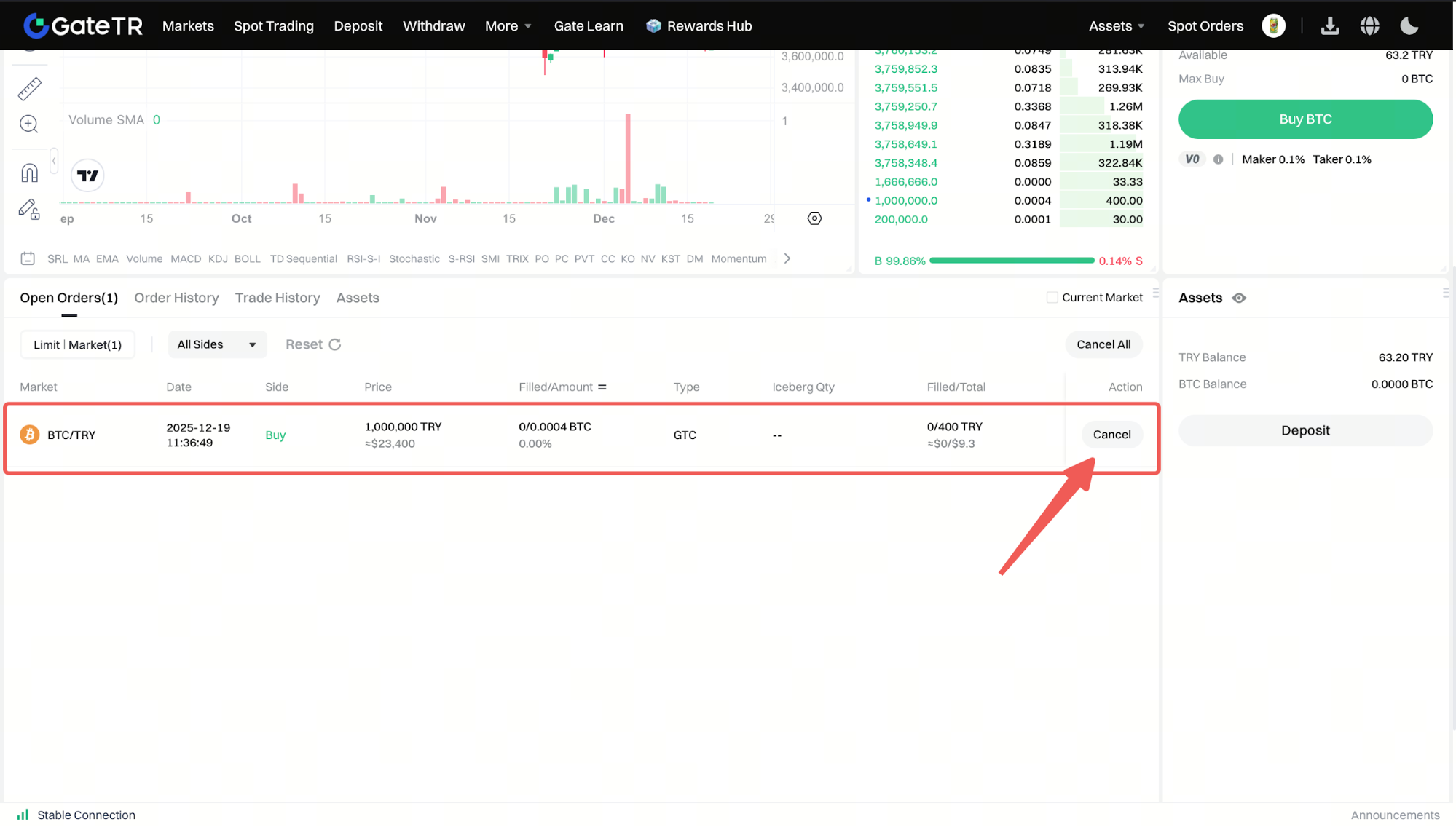
Task: Tick the Current Market checkbox
Action: (1052, 297)
